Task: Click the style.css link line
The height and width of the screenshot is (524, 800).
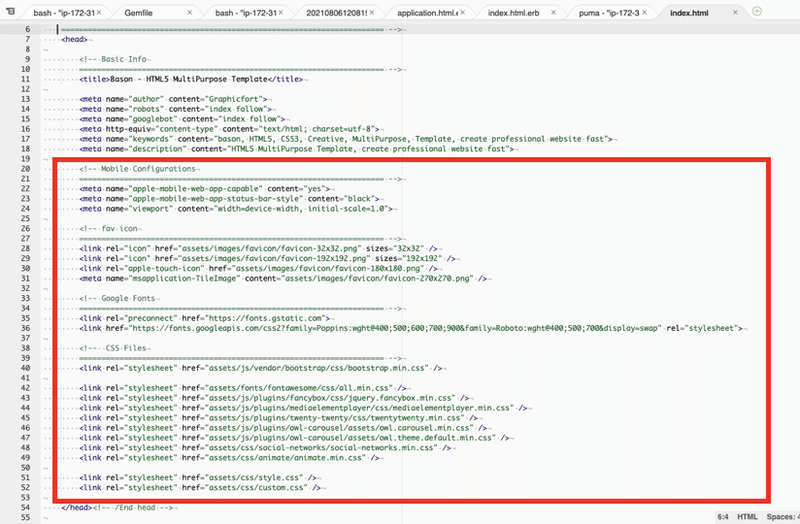Action: pyautogui.click(x=197, y=478)
